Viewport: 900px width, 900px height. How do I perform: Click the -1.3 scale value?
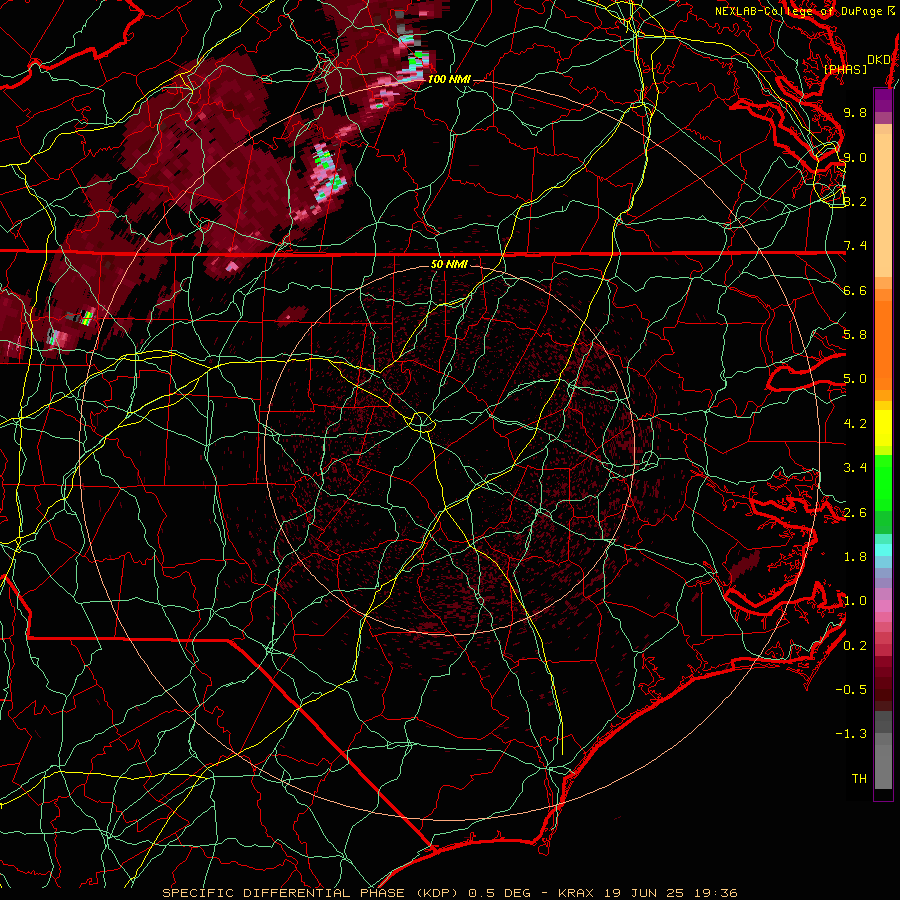(x=851, y=734)
